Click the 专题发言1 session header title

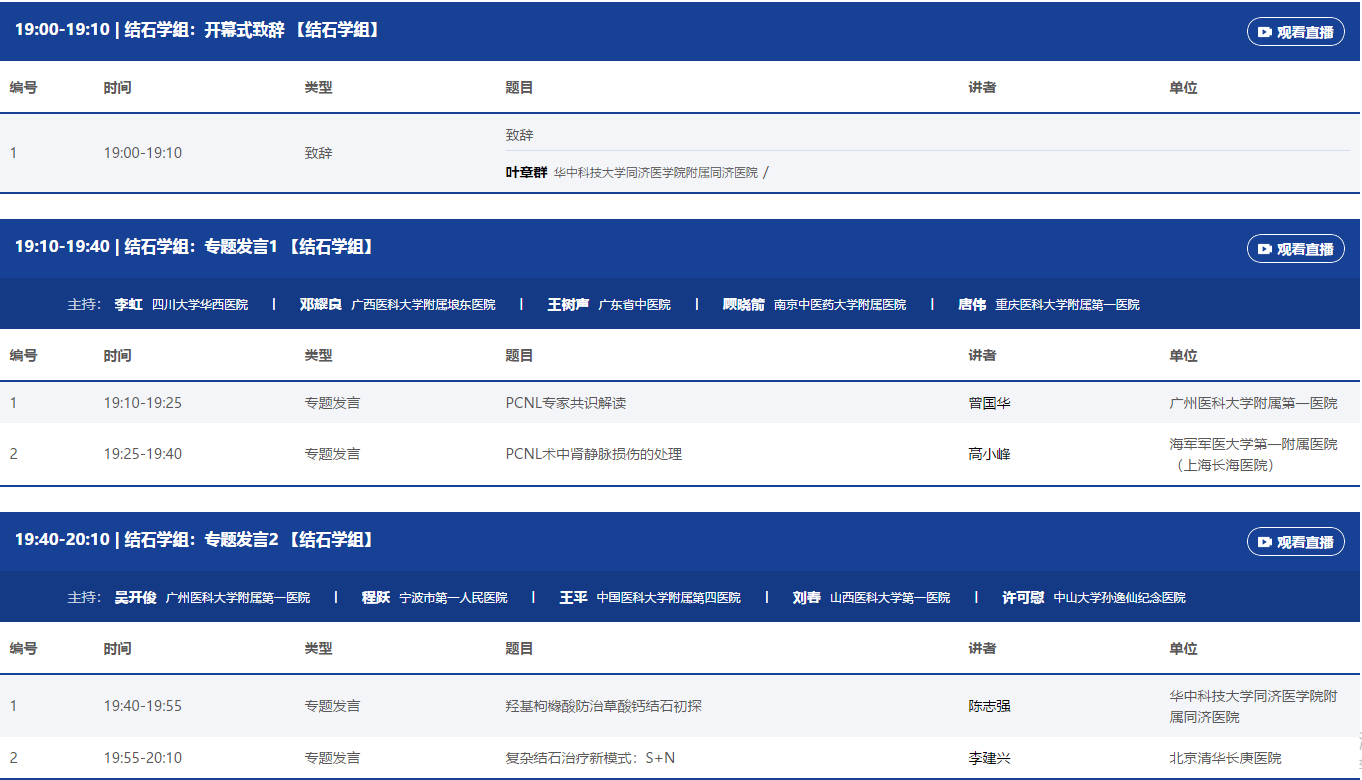point(195,247)
